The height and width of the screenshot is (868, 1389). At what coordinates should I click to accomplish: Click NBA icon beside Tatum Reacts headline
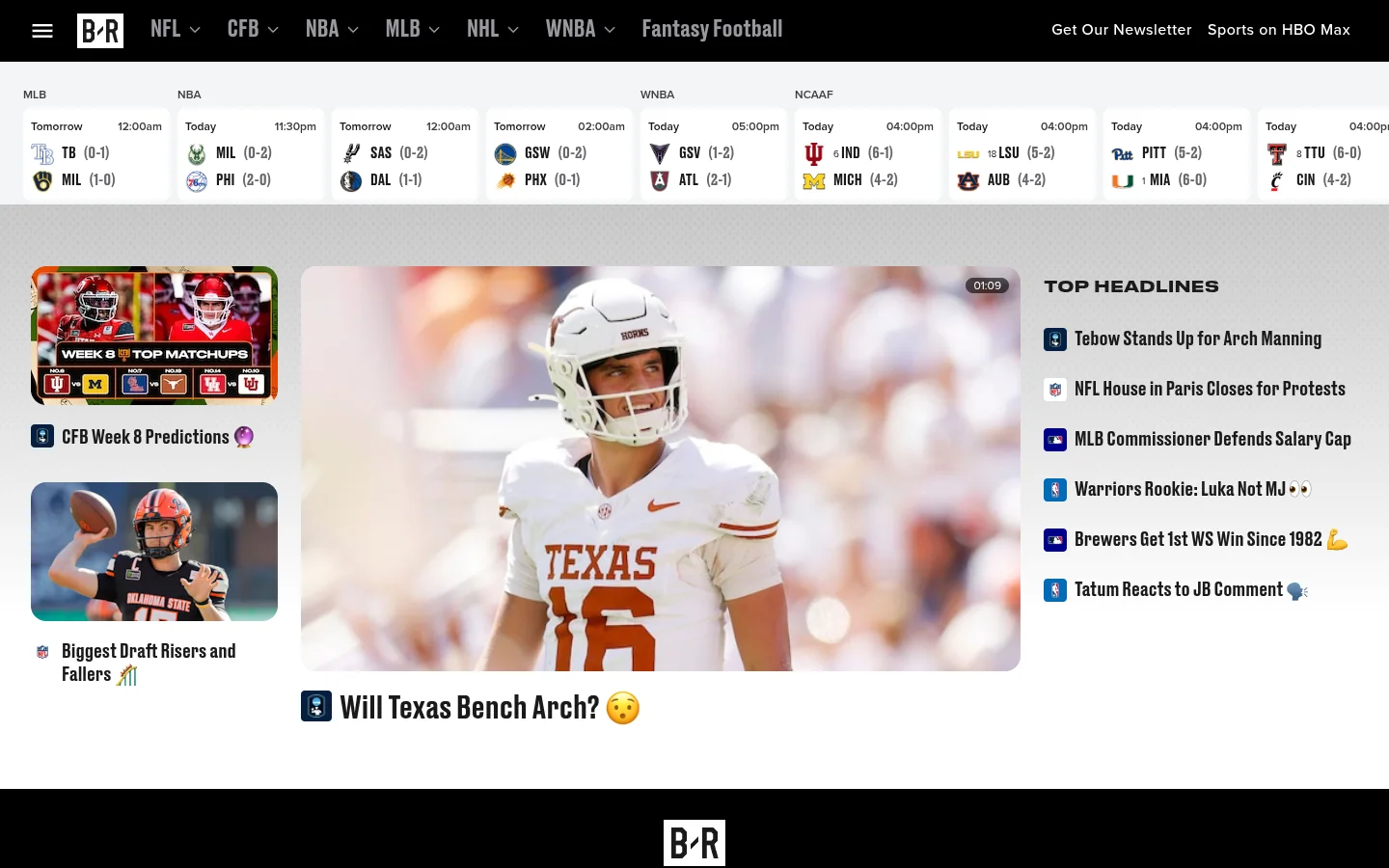(x=1055, y=590)
